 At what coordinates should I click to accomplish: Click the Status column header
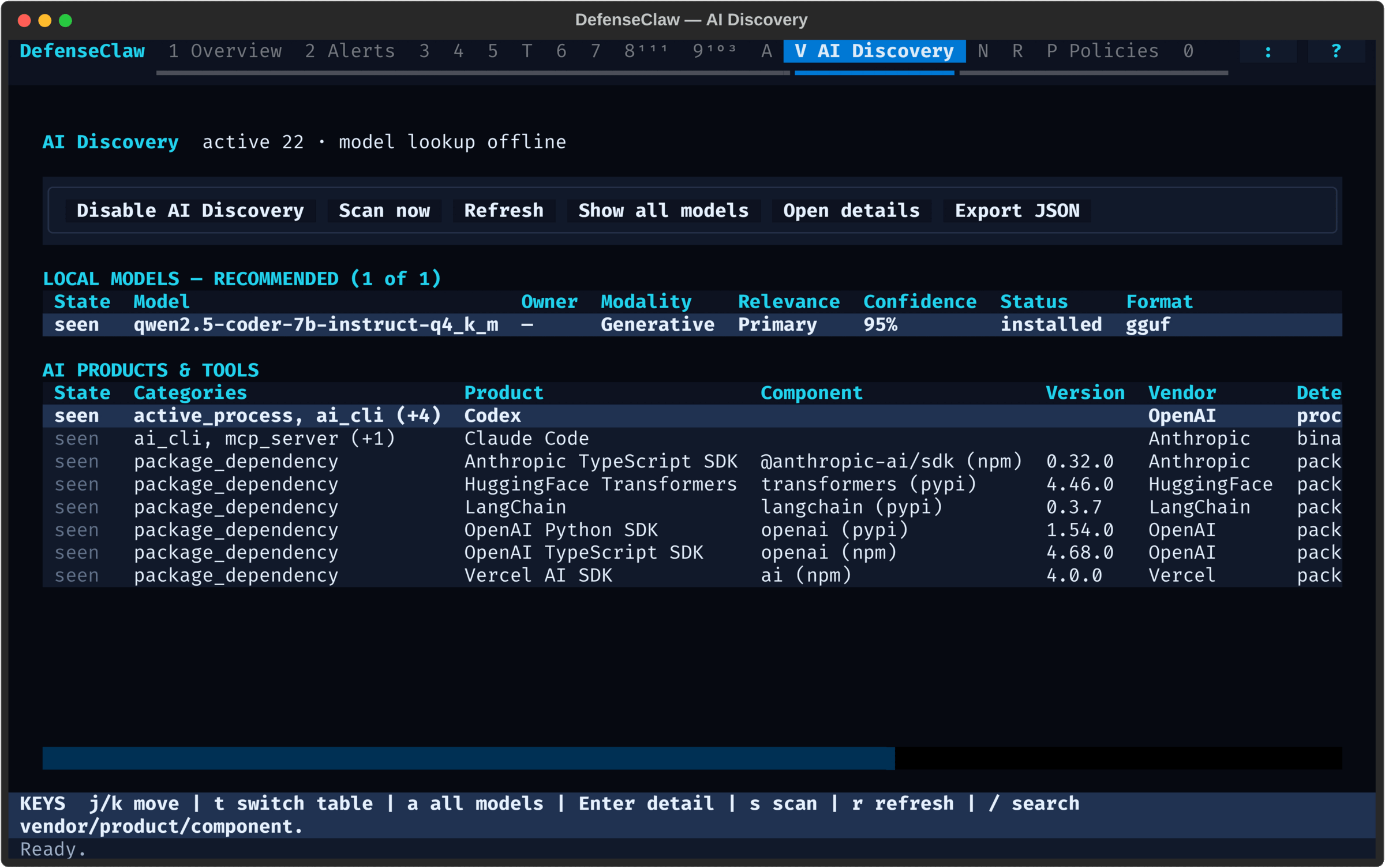1034,302
